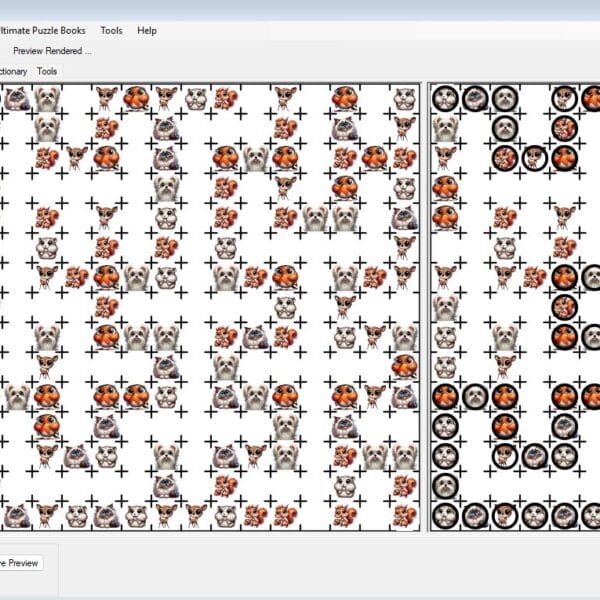Screen dimensions: 600x600
Task: Select the hamster icon in puzzle's top-right corner
Action: click(x=404, y=98)
